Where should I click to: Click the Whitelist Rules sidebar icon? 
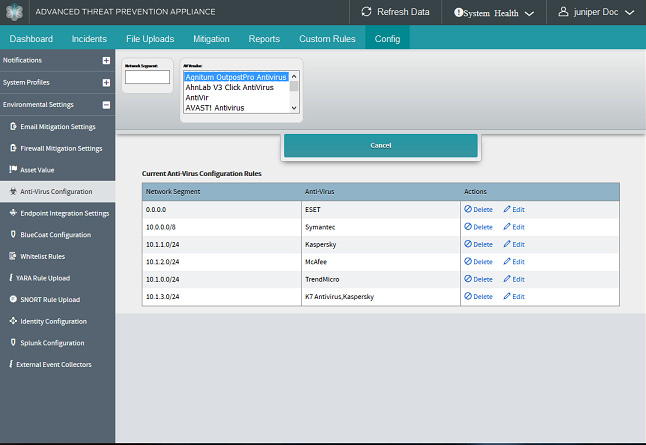(x=13, y=256)
